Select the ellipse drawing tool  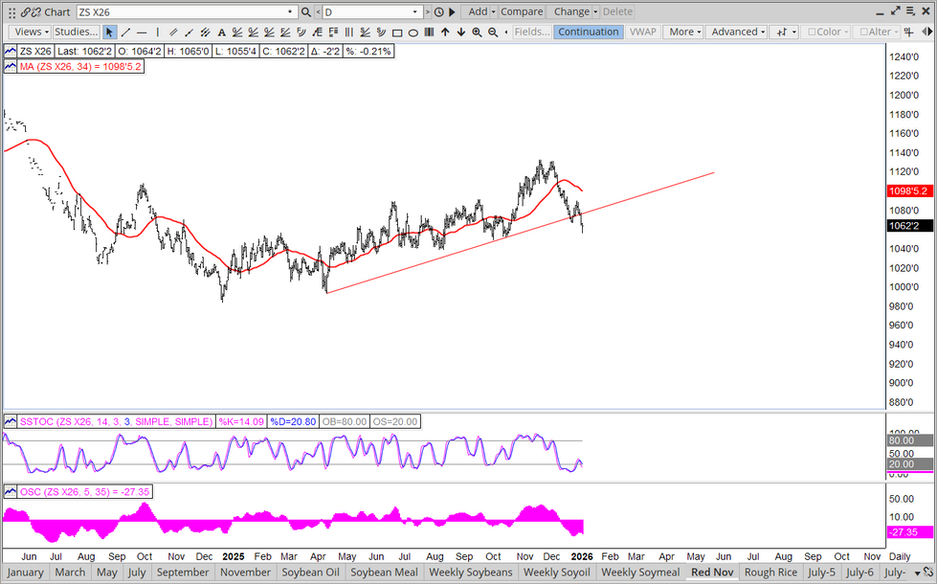click(x=413, y=33)
